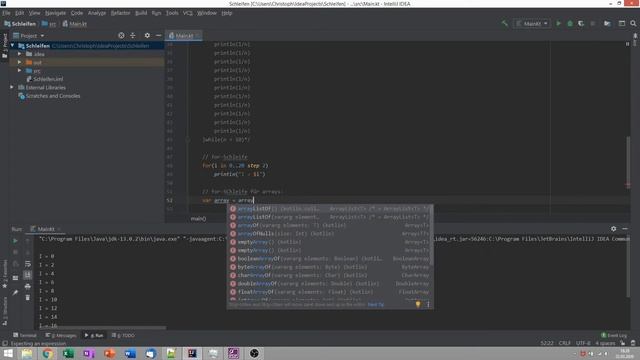Click the Next Tip link in completion popup

(376, 304)
